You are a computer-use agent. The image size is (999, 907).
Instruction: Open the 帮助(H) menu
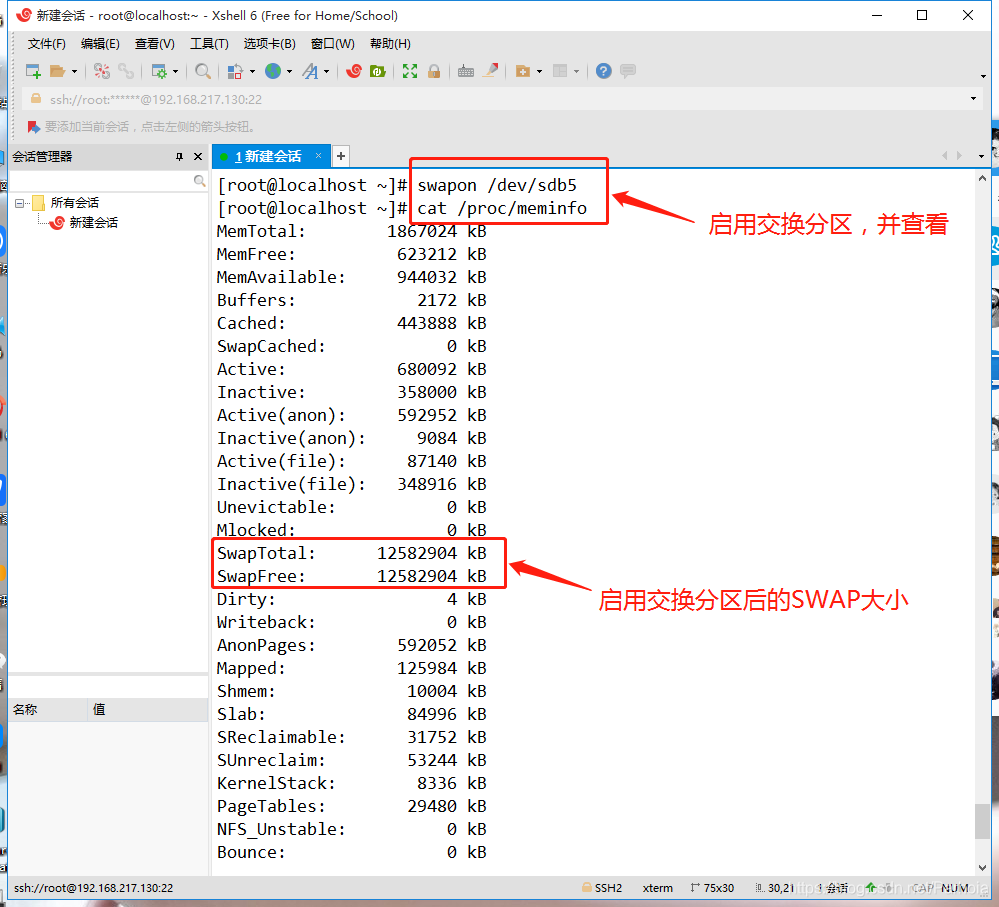pos(390,44)
